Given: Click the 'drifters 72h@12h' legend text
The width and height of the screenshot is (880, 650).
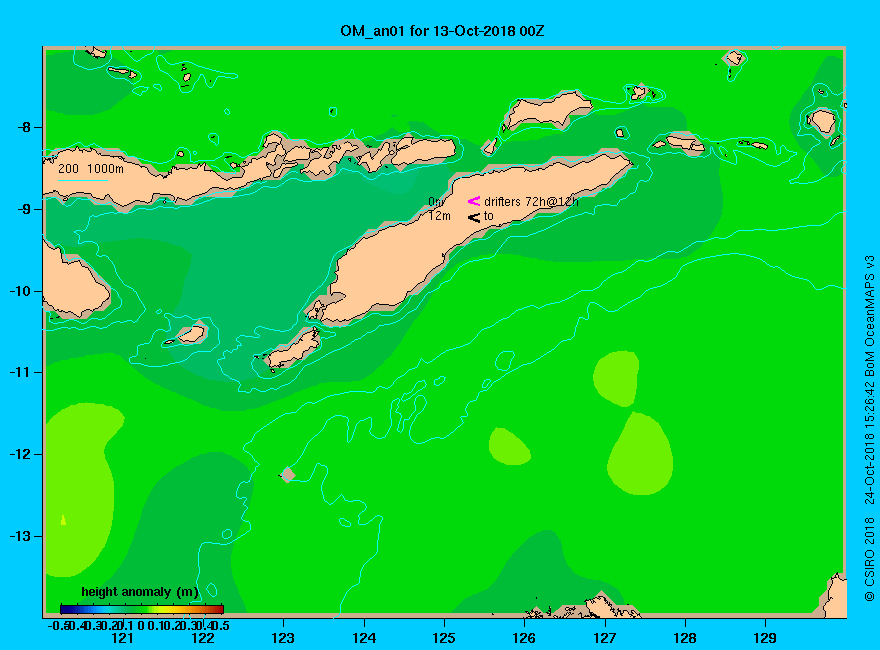Looking at the screenshot, I should [x=531, y=202].
